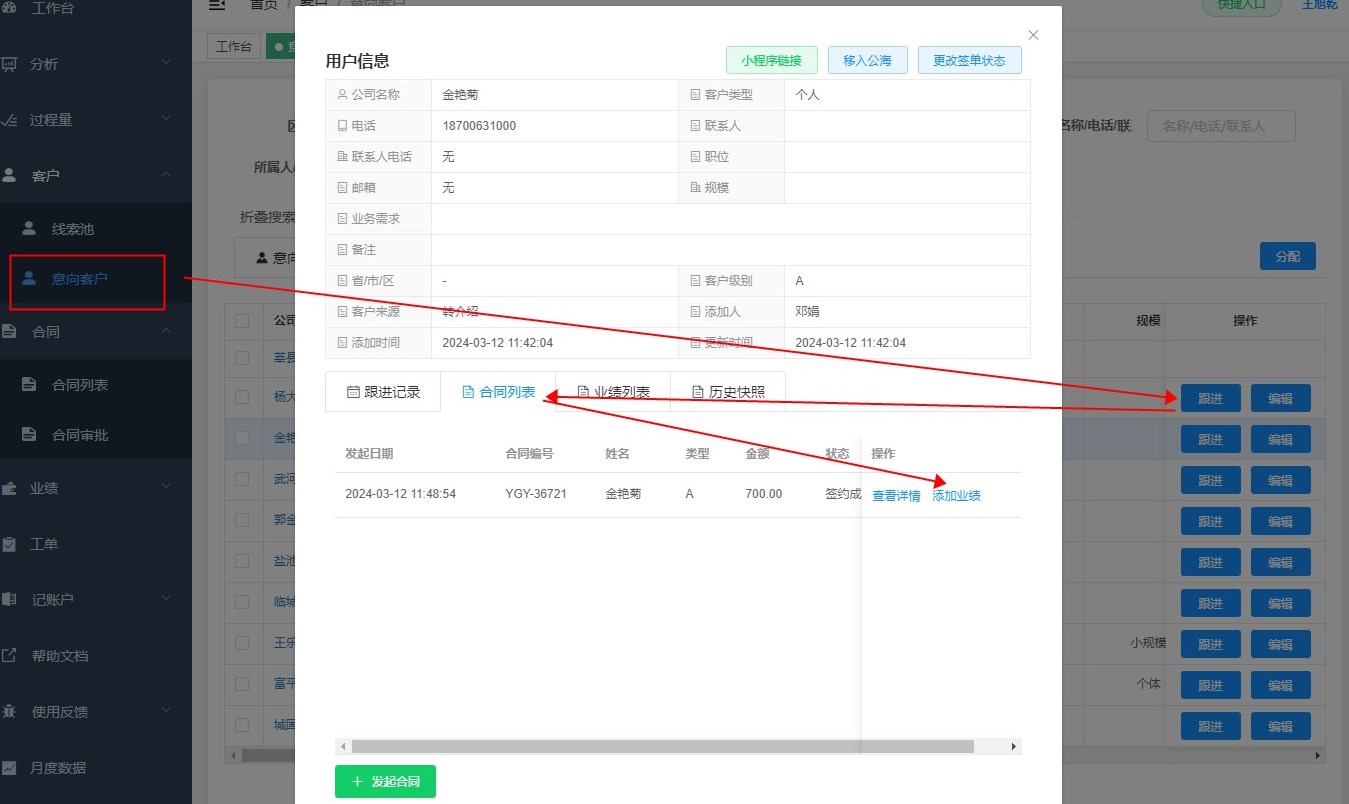Image resolution: width=1349 pixels, height=804 pixels.
Task: Check the box for the 莘县 row
Action: coord(242,357)
